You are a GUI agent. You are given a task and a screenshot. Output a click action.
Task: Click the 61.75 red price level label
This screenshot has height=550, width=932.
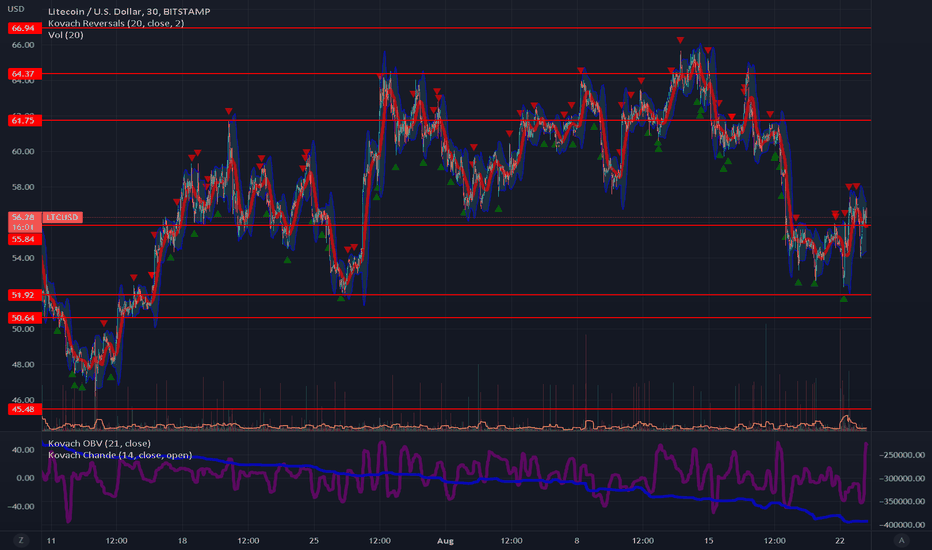(x=24, y=120)
